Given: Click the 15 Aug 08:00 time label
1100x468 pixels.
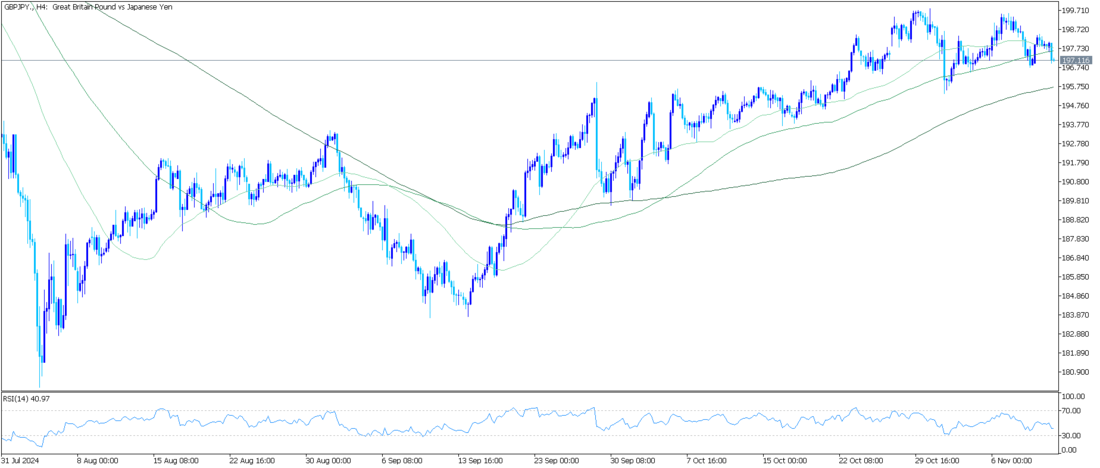Looking at the screenshot, I should click(176, 461).
